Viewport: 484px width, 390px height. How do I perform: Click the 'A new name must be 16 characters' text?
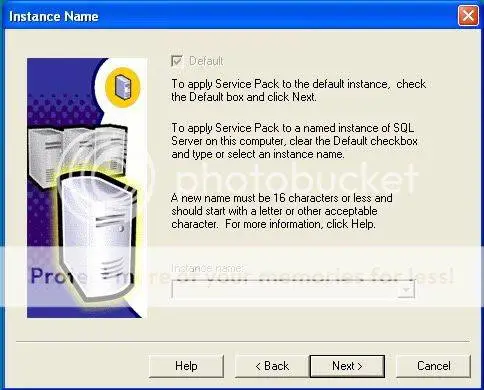coord(282,211)
